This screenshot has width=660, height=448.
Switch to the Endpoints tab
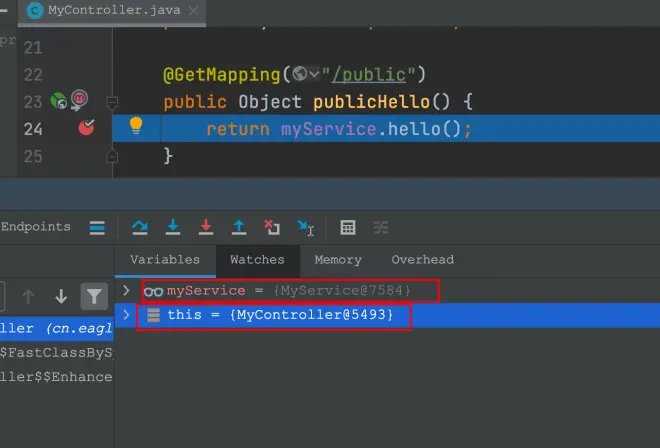point(36,227)
